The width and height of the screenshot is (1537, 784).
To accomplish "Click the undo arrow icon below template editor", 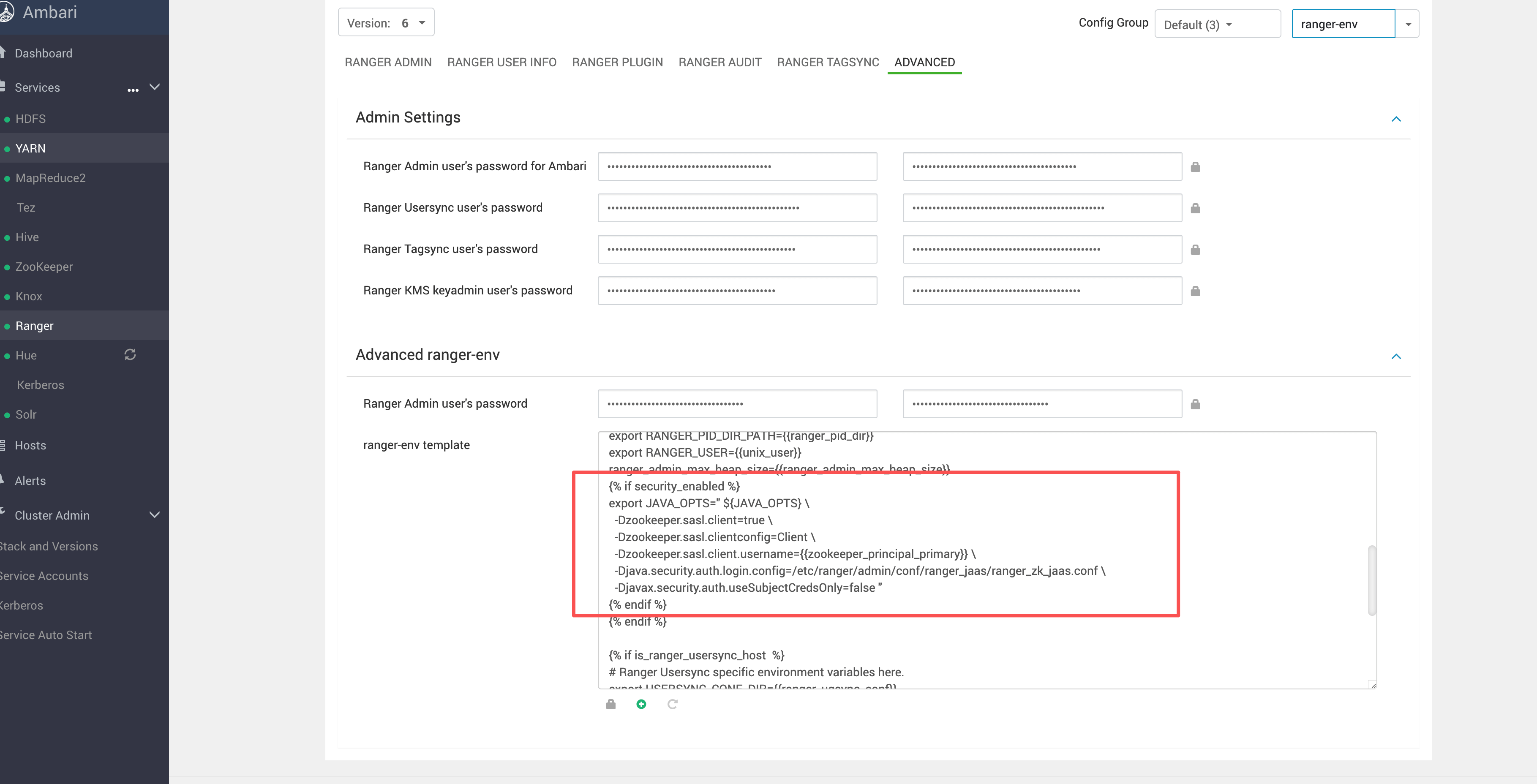I will pos(672,705).
